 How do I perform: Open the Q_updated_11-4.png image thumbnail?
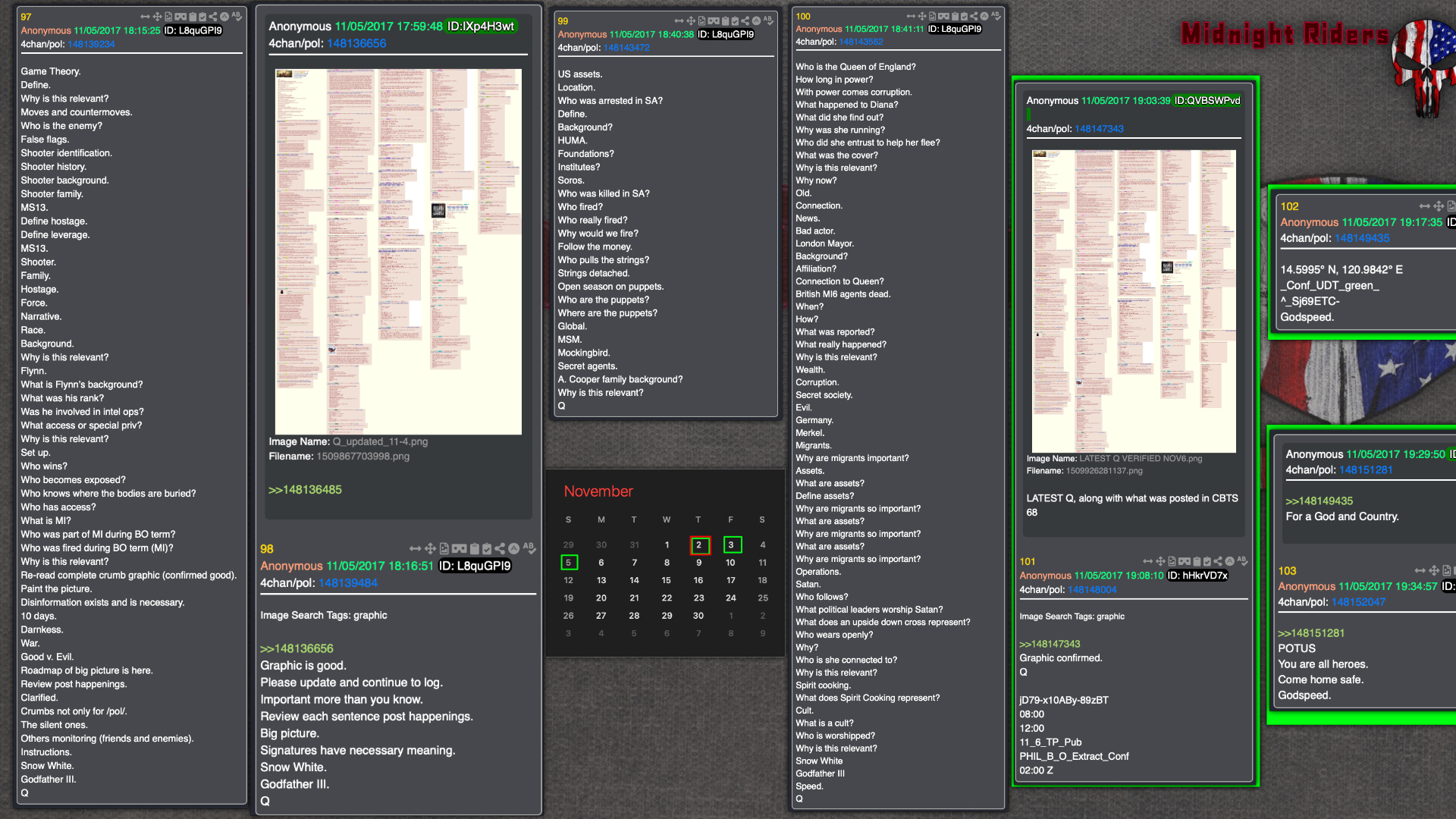(398, 251)
